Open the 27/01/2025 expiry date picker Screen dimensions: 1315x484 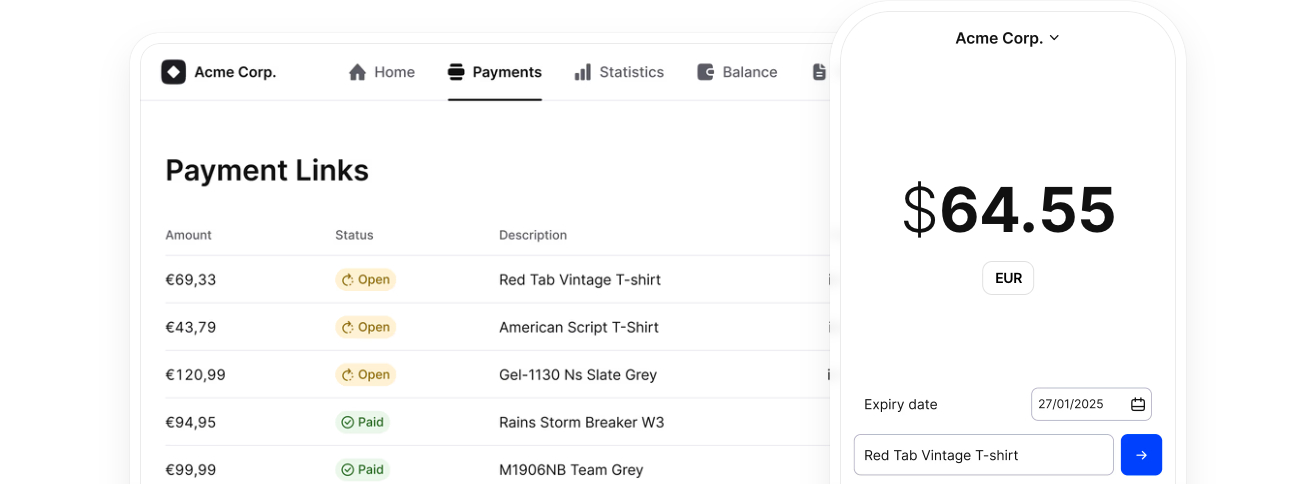pos(1071,404)
